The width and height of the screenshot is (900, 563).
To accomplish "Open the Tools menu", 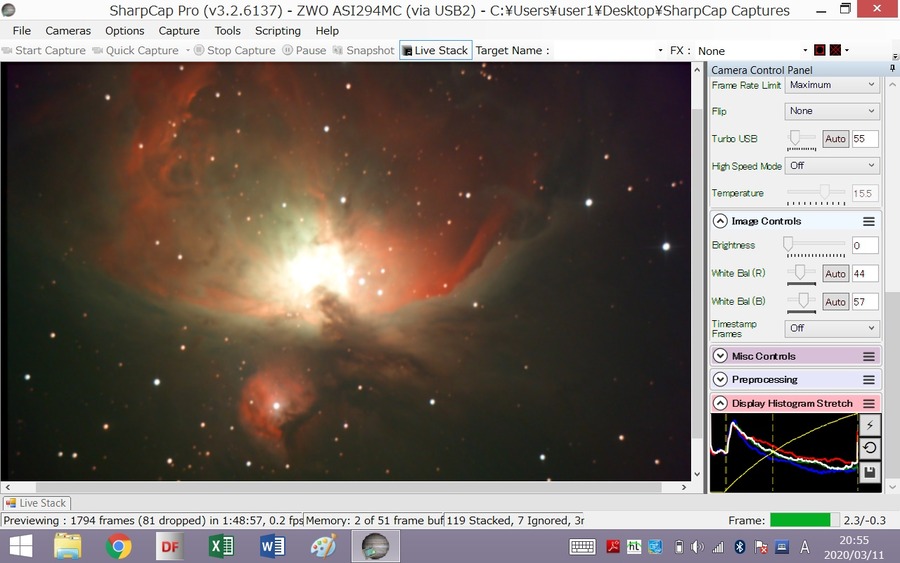I will 227,31.
